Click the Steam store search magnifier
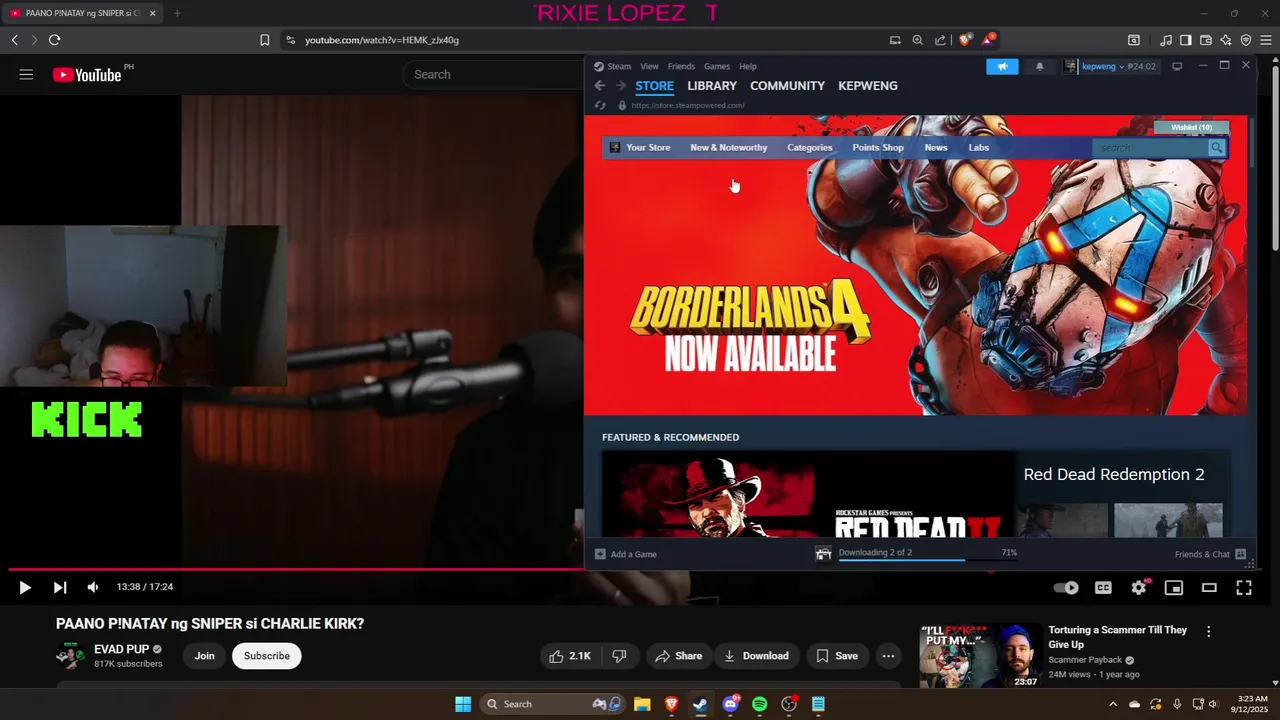The width and height of the screenshot is (1280, 720). (1216, 147)
